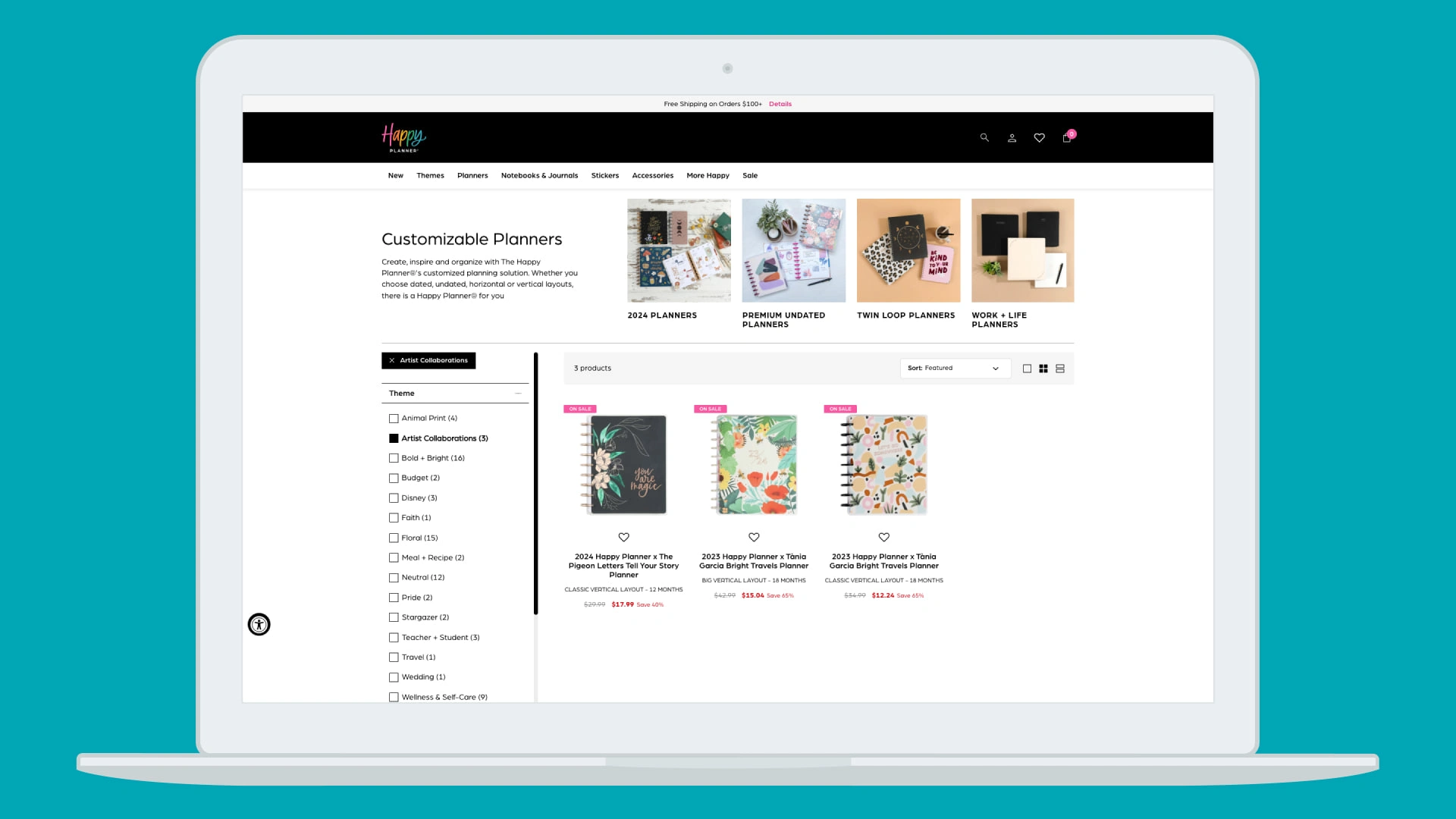Check the Neutral filter
This screenshot has width=1456, height=819.
coord(394,578)
